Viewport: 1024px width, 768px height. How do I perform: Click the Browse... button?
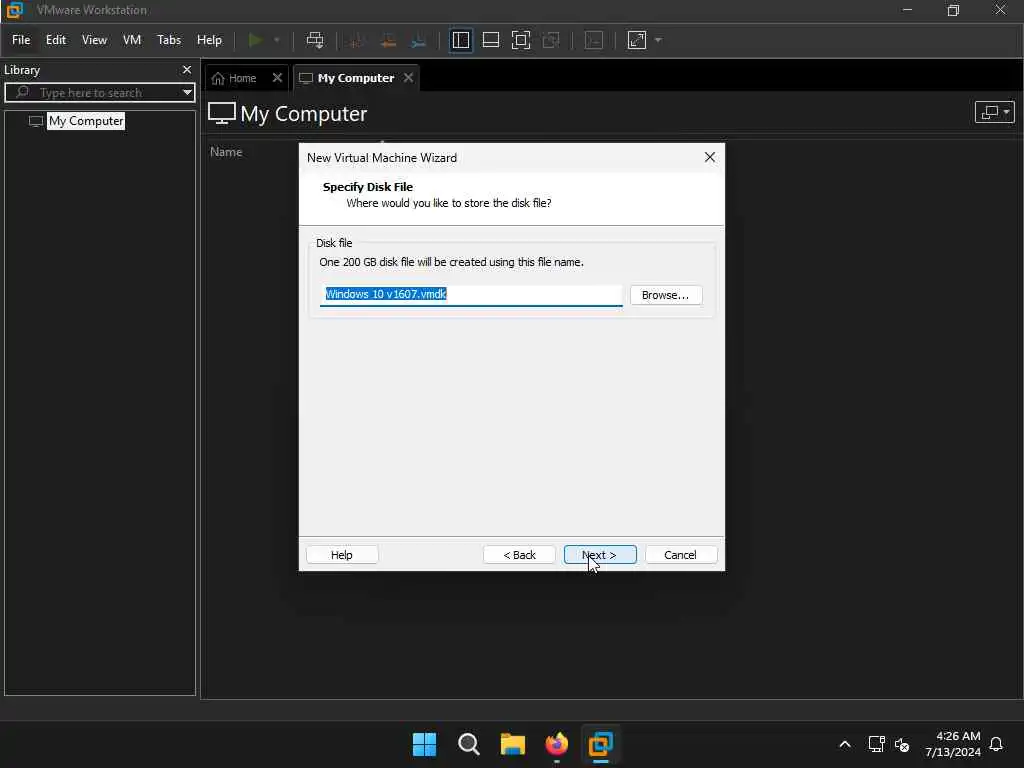[665, 295]
